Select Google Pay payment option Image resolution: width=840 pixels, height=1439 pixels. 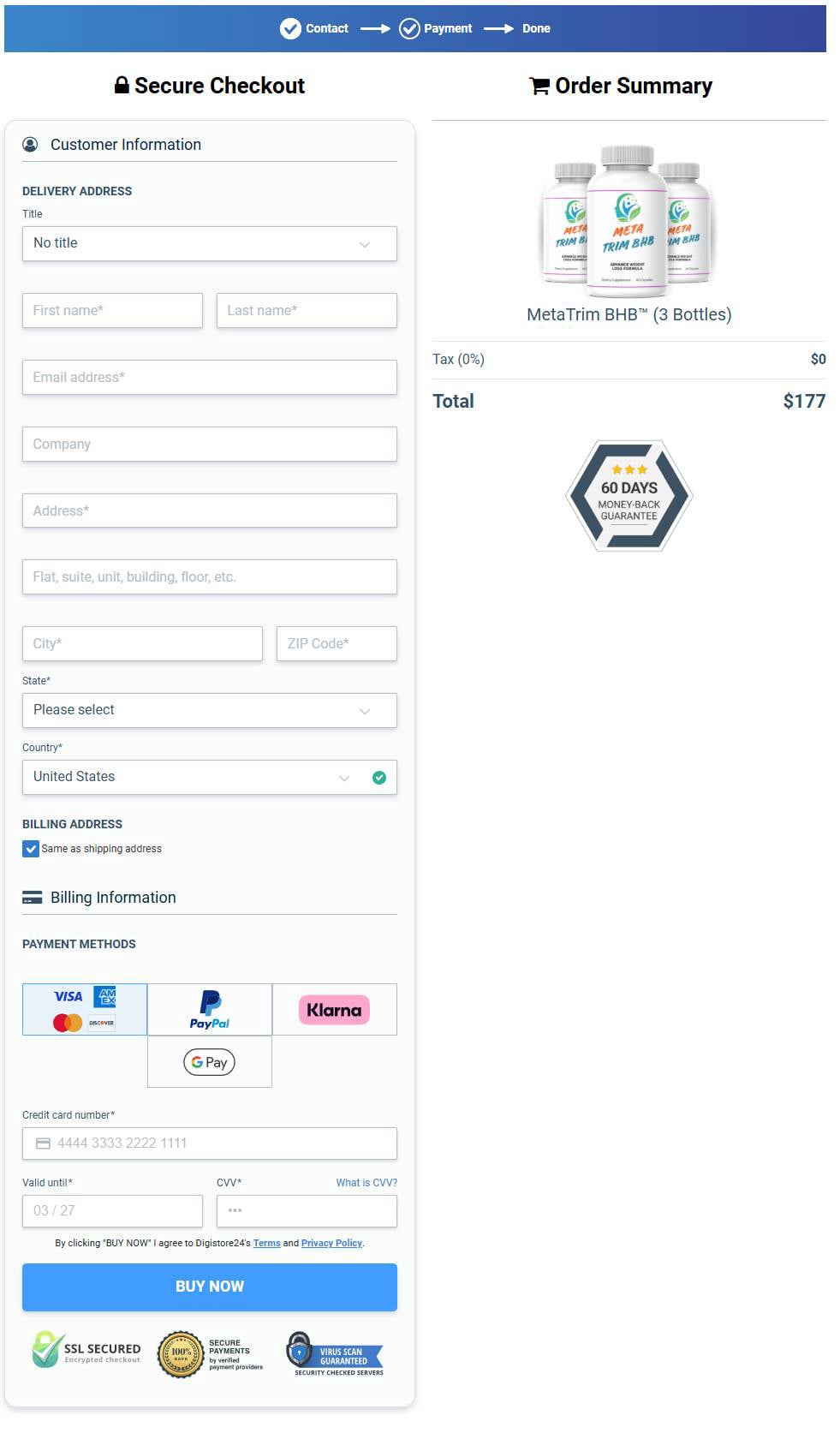tap(210, 1062)
